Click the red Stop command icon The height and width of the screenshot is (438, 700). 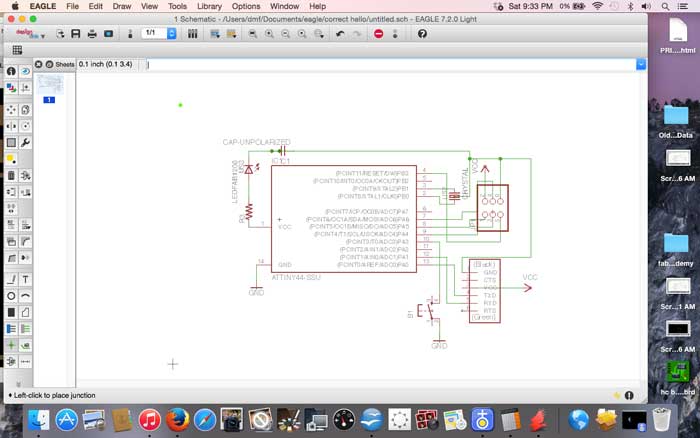click(x=379, y=34)
